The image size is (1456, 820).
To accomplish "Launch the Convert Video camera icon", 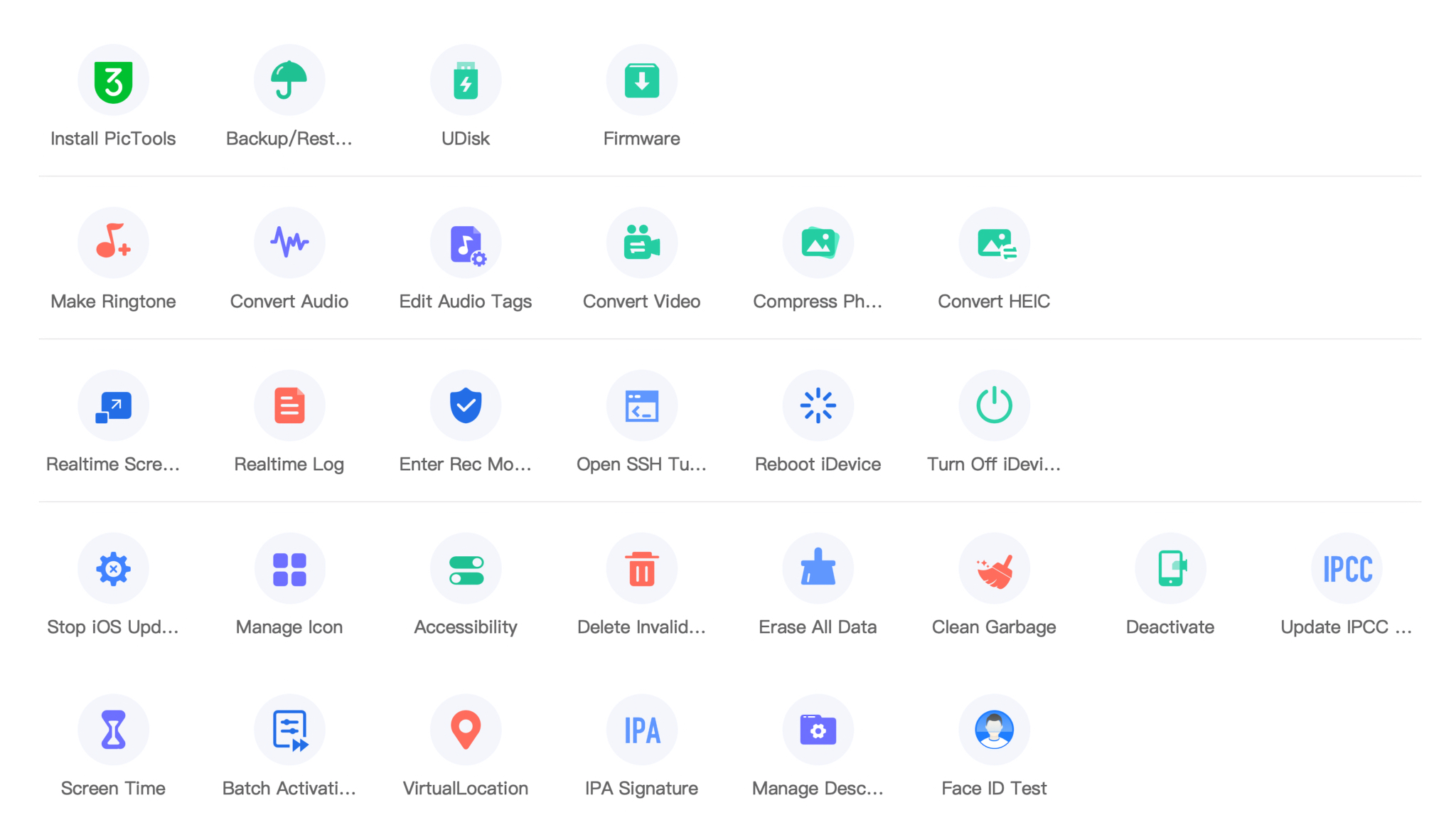I will click(642, 243).
